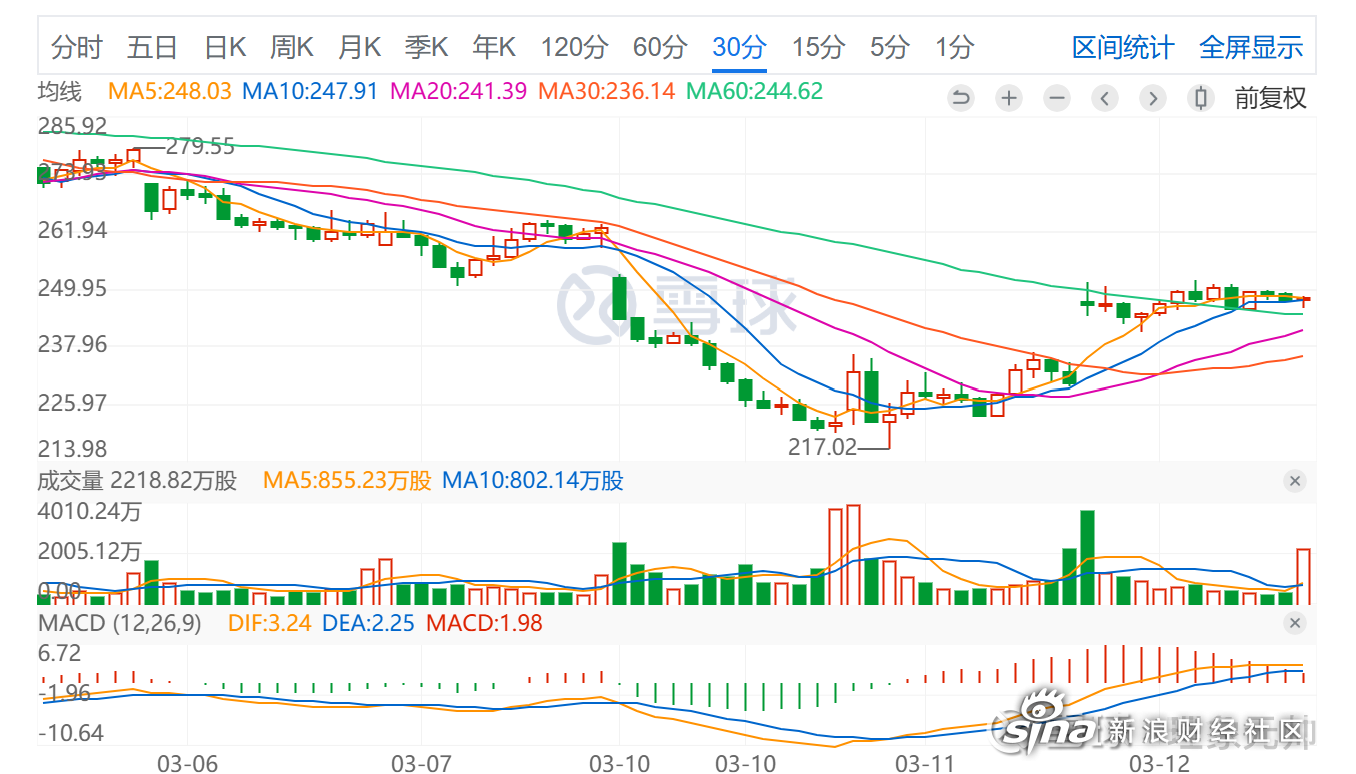Click the 213.98 price axis label
The width and height of the screenshot is (1356, 774).
(x=72, y=449)
